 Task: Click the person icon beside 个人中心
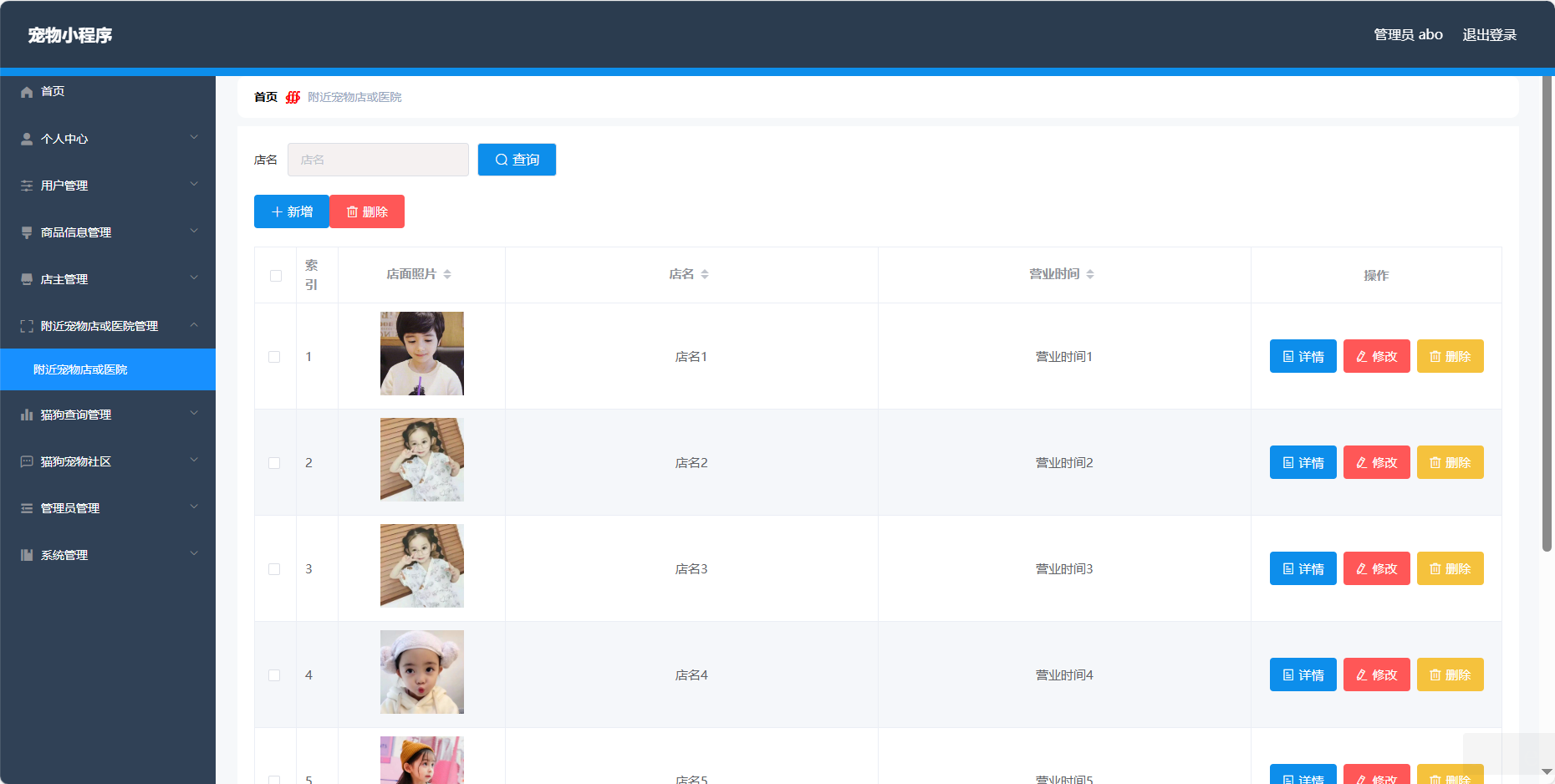click(x=27, y=139)
